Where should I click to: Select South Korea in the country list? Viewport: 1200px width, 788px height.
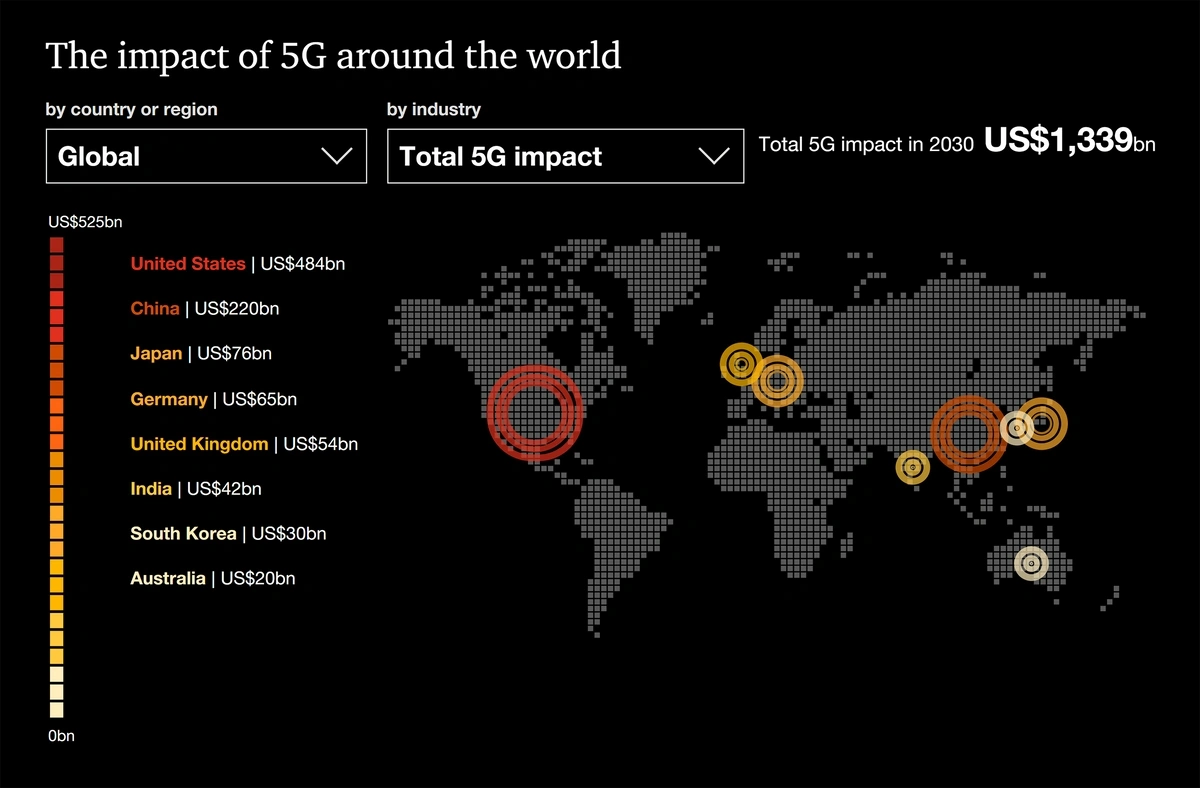[183, 534]
